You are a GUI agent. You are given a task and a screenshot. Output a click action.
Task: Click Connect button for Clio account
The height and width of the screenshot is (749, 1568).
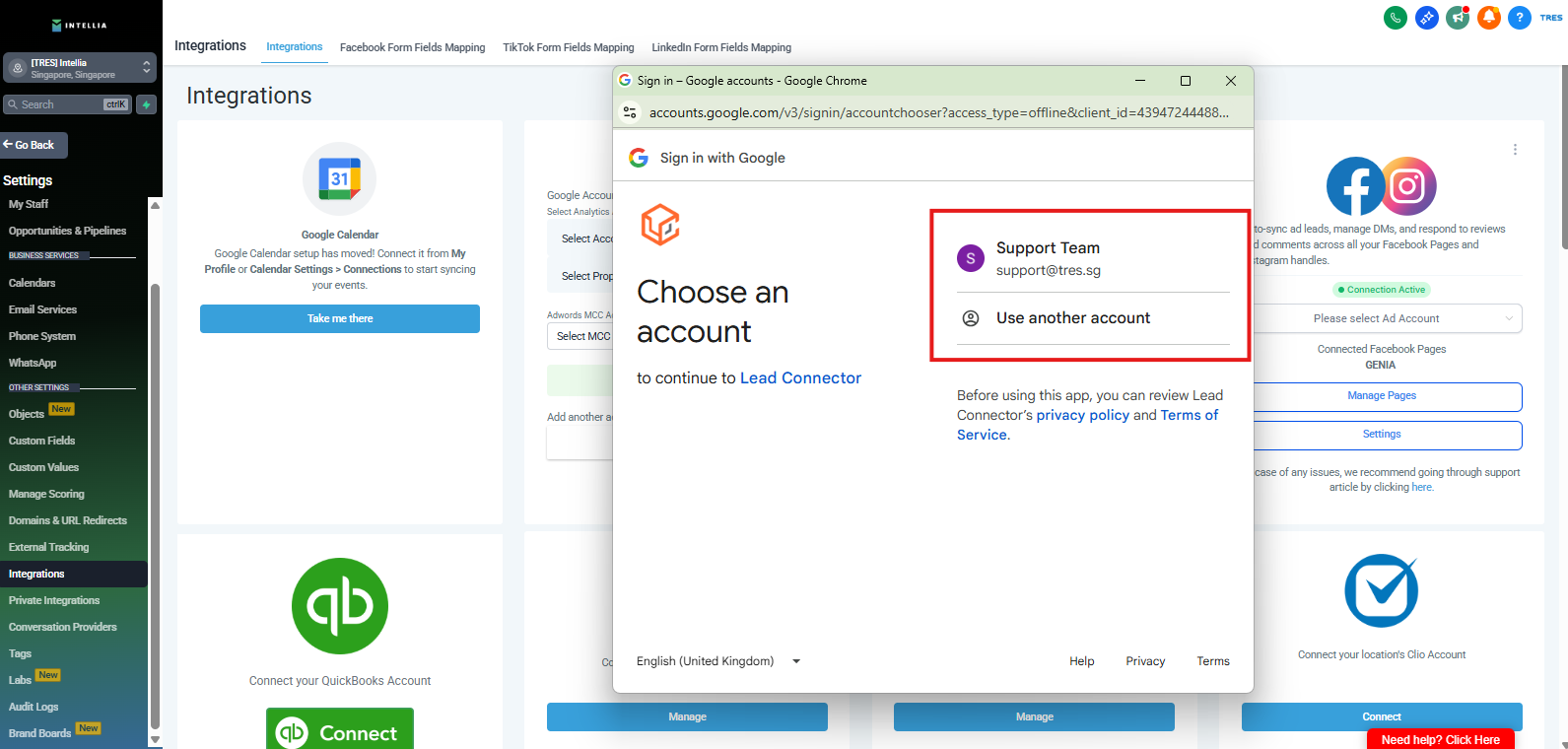(1382, 716)
